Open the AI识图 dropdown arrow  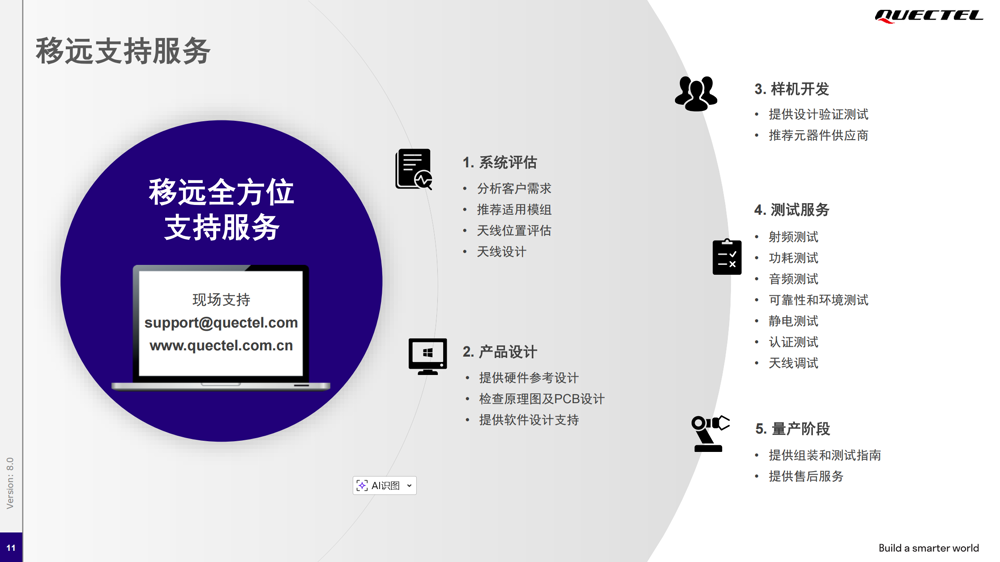pyautogui.click(x=409, y=486)
